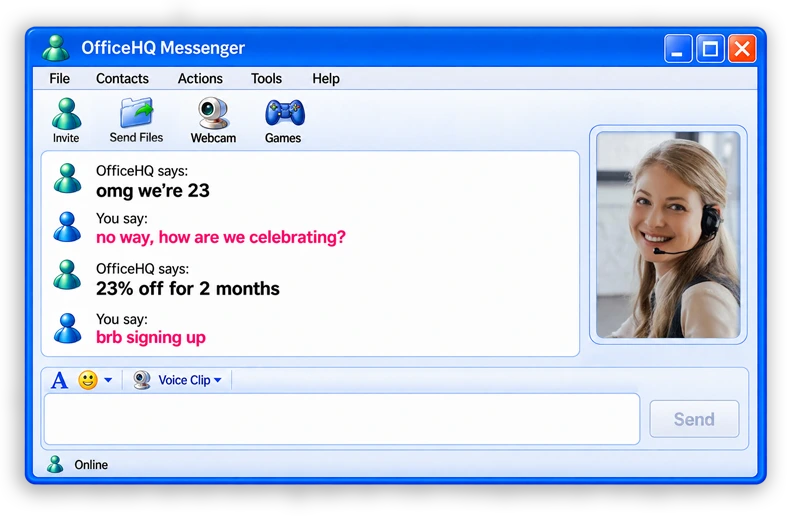The image size is (805, 520).
Task: Close the Messenger window
Action: [742, 49]
